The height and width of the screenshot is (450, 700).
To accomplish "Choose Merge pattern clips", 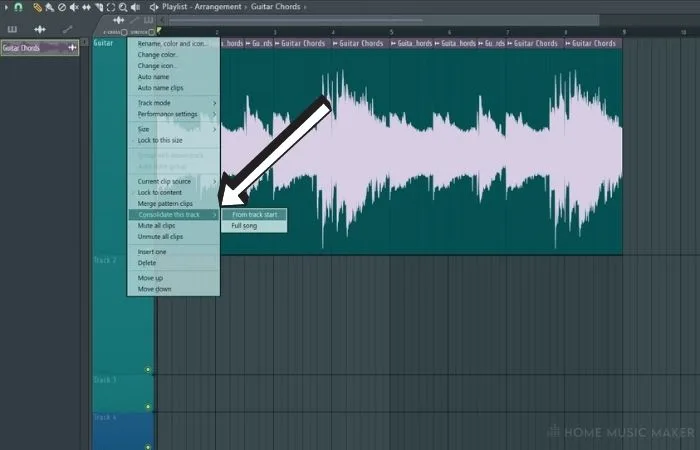I will tap(172, 204).
